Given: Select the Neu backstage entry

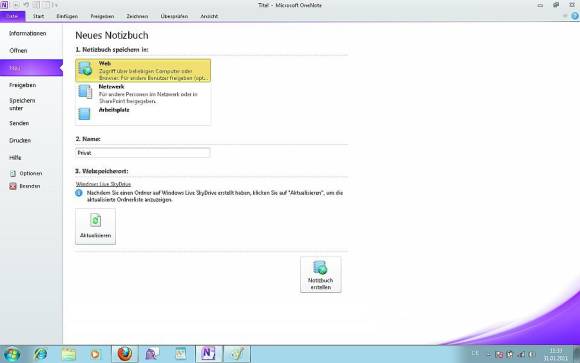Looking at the screenshot, I should click(31, 68).
